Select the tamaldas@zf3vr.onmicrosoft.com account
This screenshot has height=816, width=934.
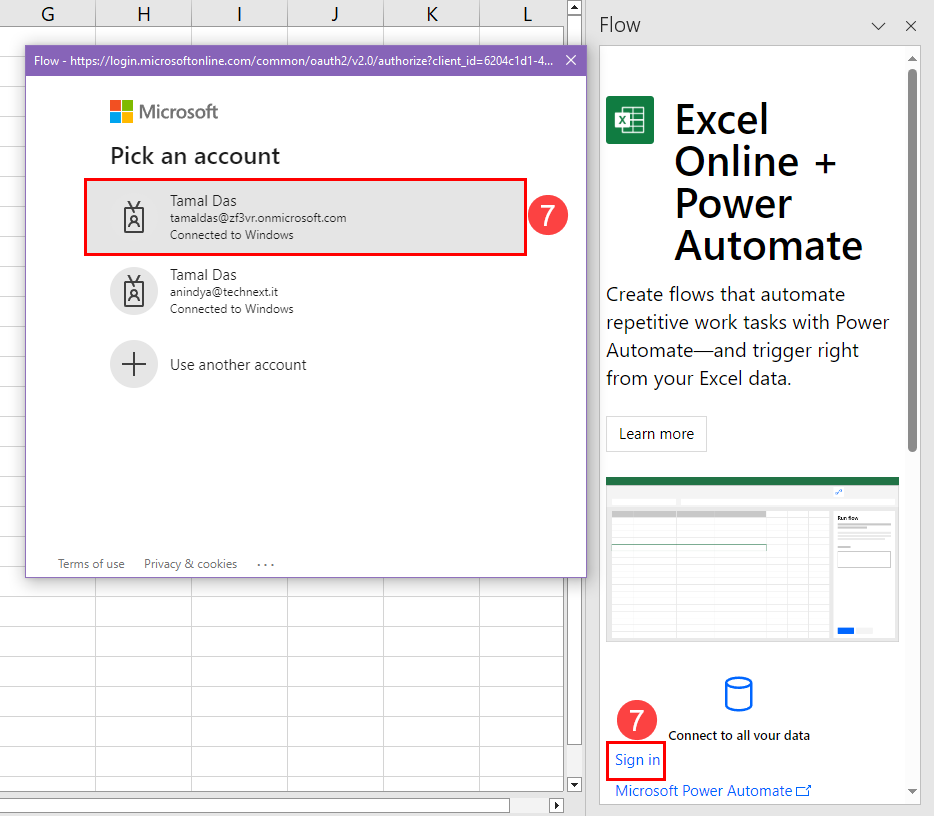(x=305, y=217)
